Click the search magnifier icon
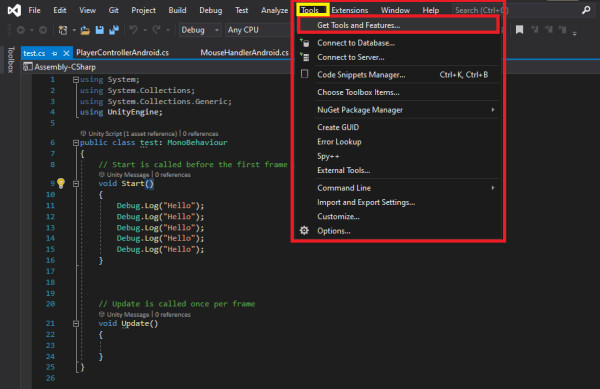 tap(586, 10)
